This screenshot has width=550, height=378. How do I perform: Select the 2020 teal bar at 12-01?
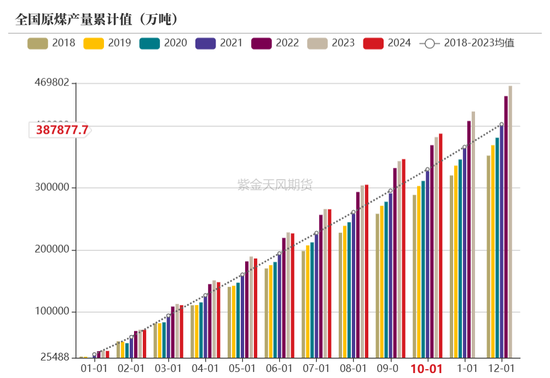pos(497,248)
